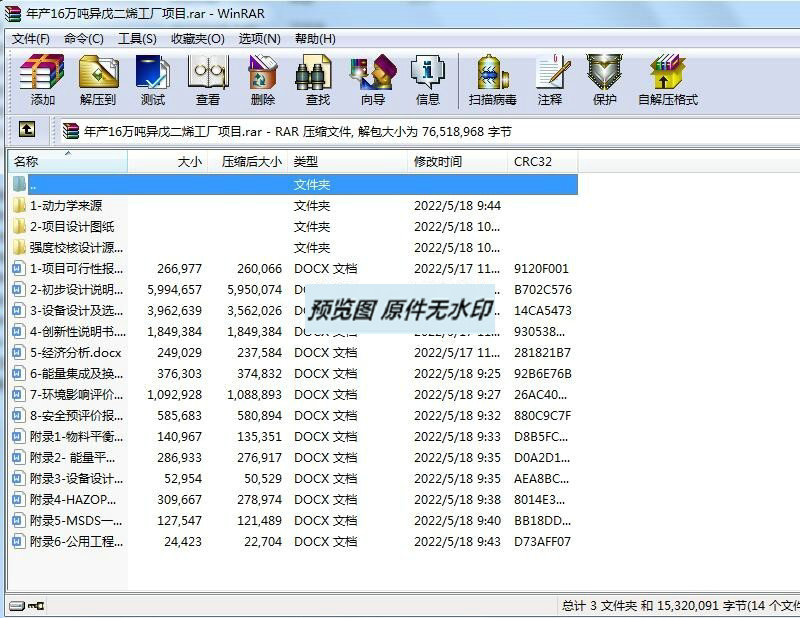Image resolution: width=800 pixels, height=618 pixels.
Task: Select file 附录3-设备设计...
Action: coord(294,478)
